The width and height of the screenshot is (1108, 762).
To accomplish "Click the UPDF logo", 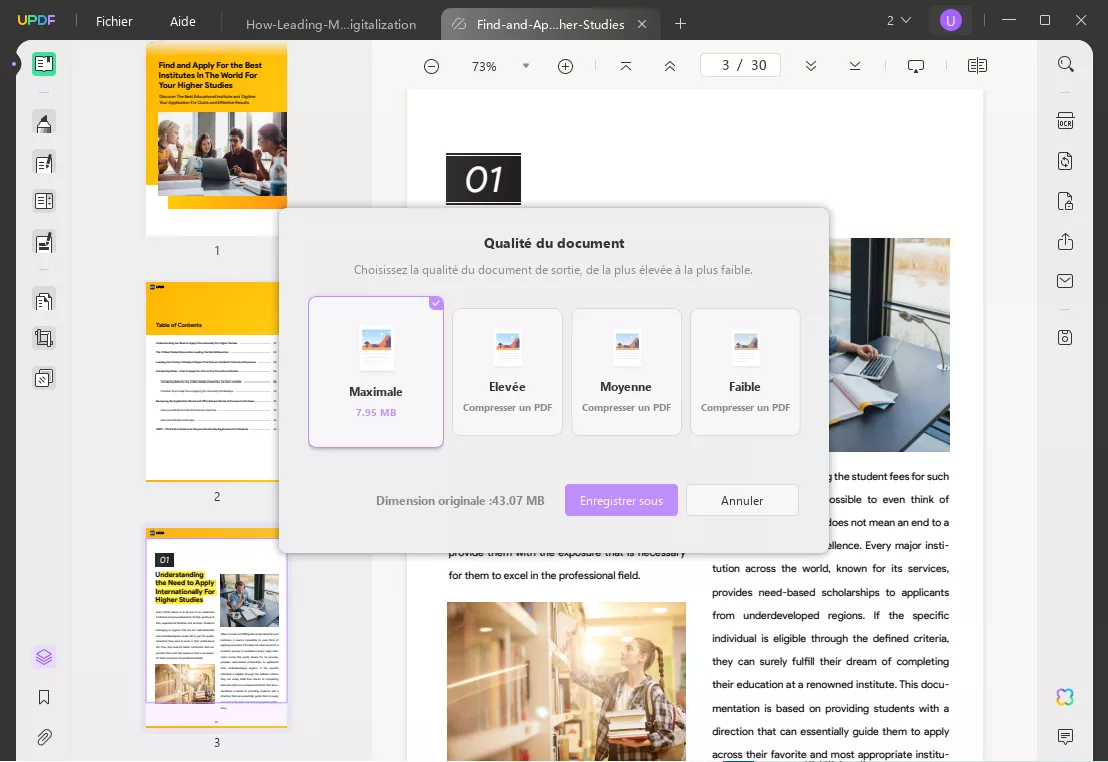I will pos(36,20).
